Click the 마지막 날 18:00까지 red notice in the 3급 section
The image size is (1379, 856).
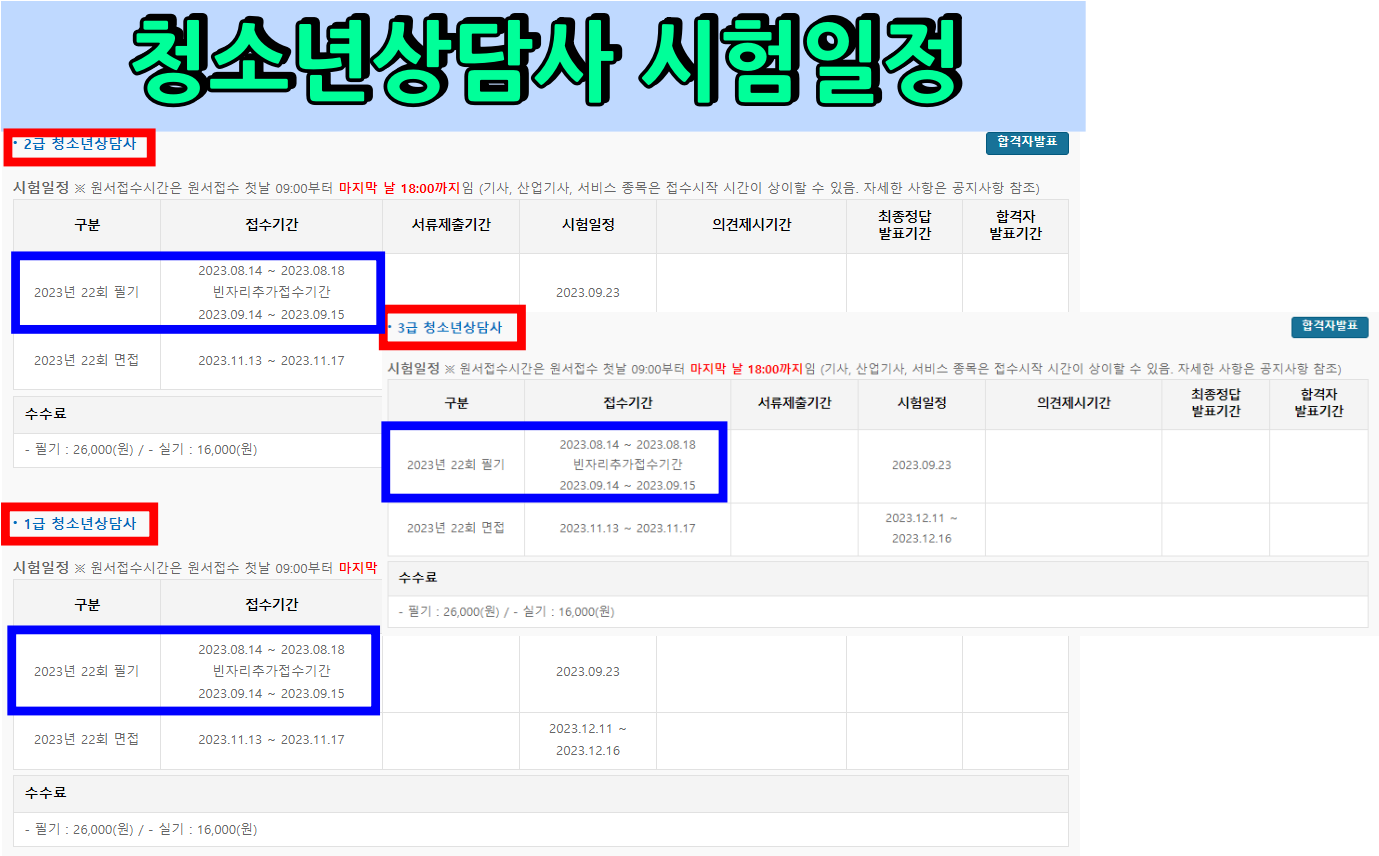pyautogui.click(x=747, y=369)
